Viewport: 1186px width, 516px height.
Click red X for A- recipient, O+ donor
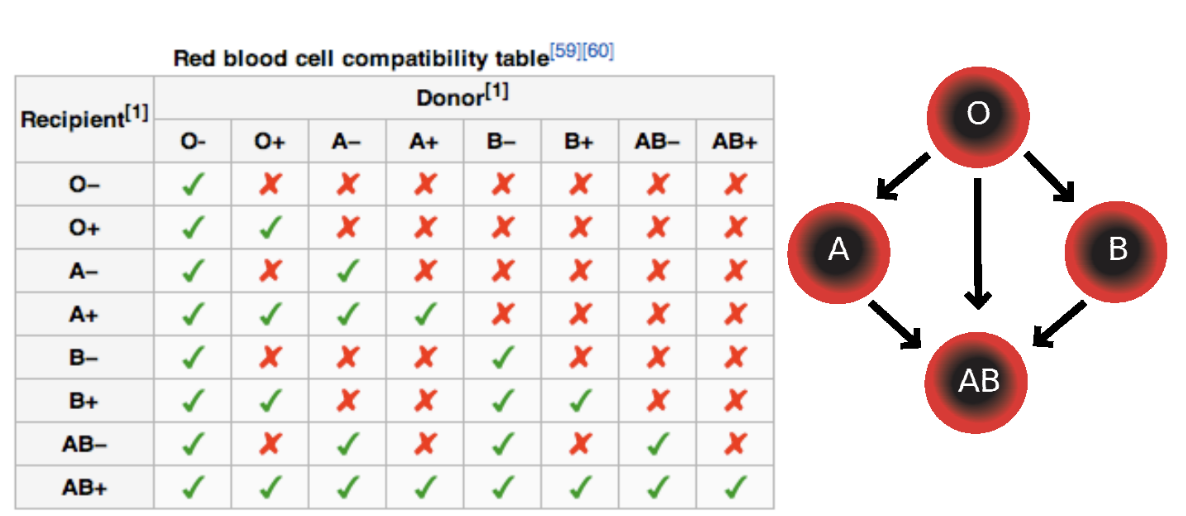[270, 270]
